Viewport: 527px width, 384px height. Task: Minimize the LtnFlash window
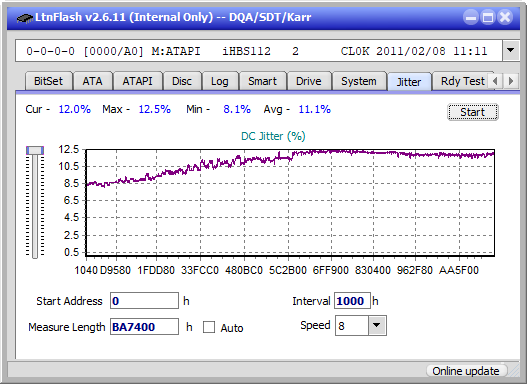pyautogui.click(x=471, y=17)
